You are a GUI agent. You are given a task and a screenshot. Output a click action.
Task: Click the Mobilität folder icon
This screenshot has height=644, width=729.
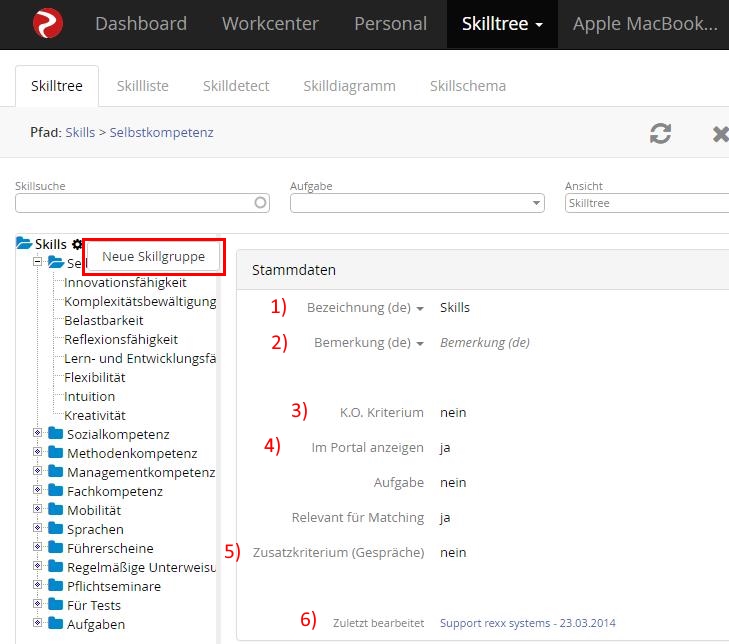pyautogui.click(x=56, y=510)
